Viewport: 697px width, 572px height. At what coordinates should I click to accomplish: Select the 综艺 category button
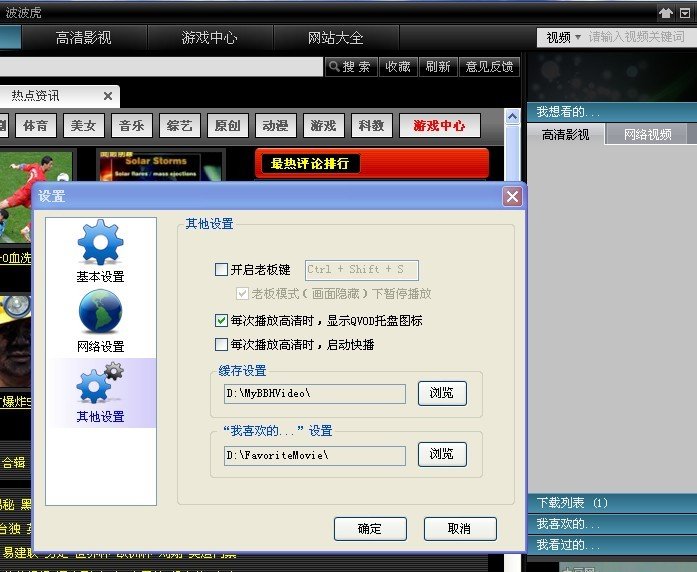click(180, 126)
